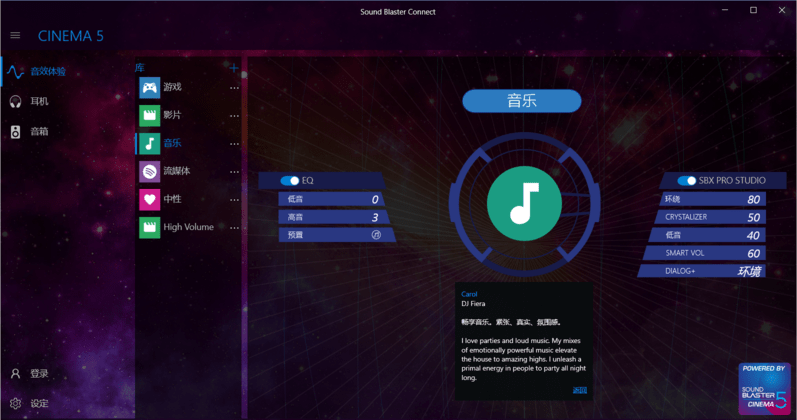Viewport: 797px width, 420px height.
Task: Select the 流媒体 streaming profile icon
Action: point(149,171)
